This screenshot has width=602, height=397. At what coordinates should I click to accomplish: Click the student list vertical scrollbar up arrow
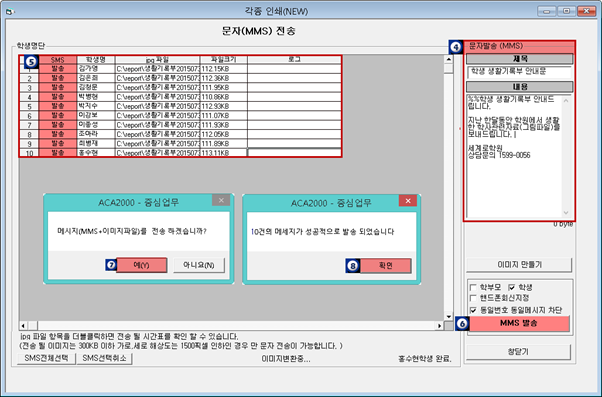click(448, 60)
